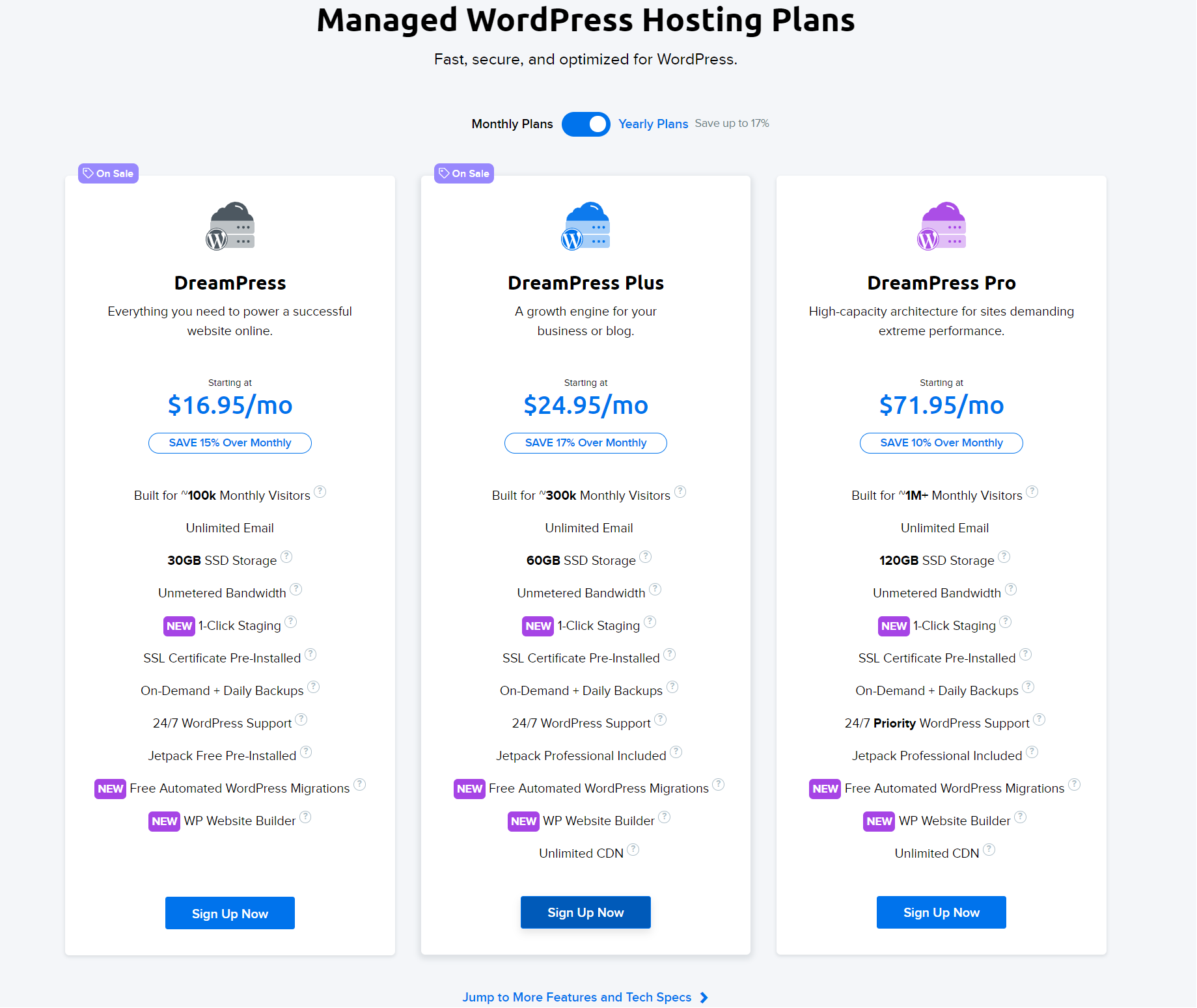The height and width of the screenshot is (1008, 1197).
Task: Click the Managed WordPress Hosting Plans title
Action: tap(586, 20)
